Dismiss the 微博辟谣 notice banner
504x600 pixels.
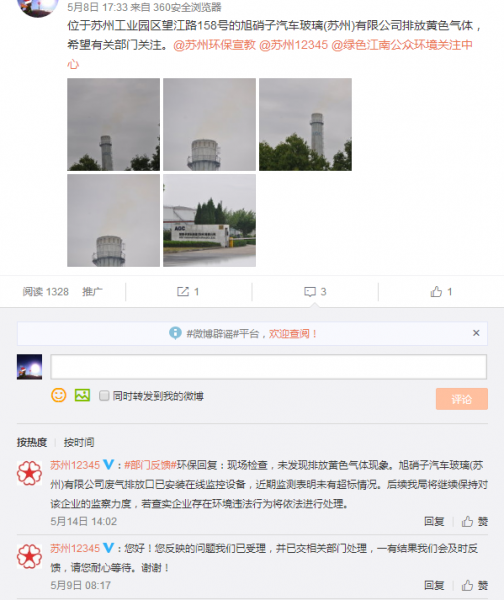(476, 333)
